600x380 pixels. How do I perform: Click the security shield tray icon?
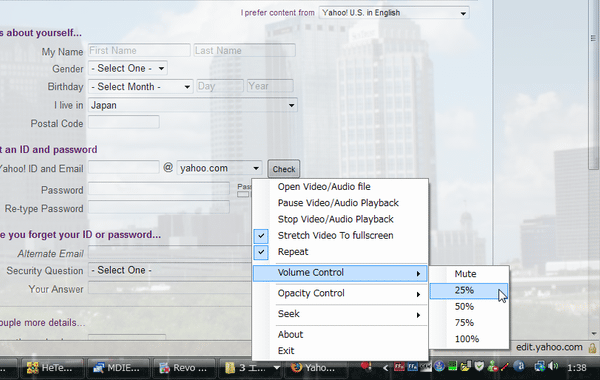coord(479,367)
